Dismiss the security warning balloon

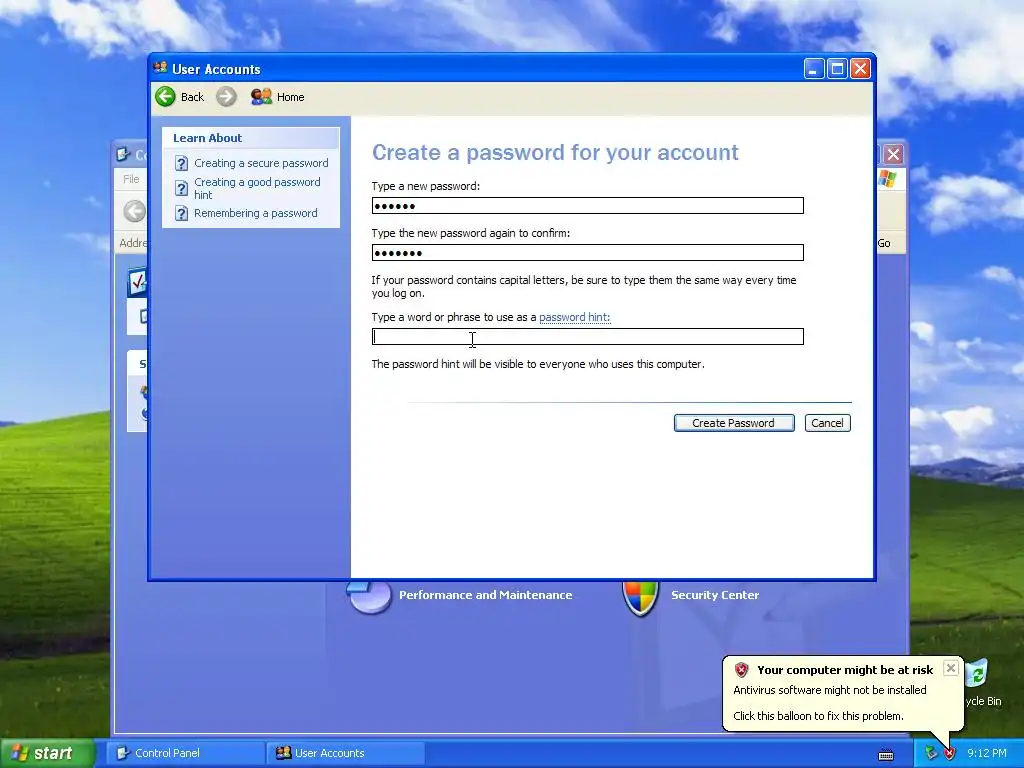pos(951,668)
